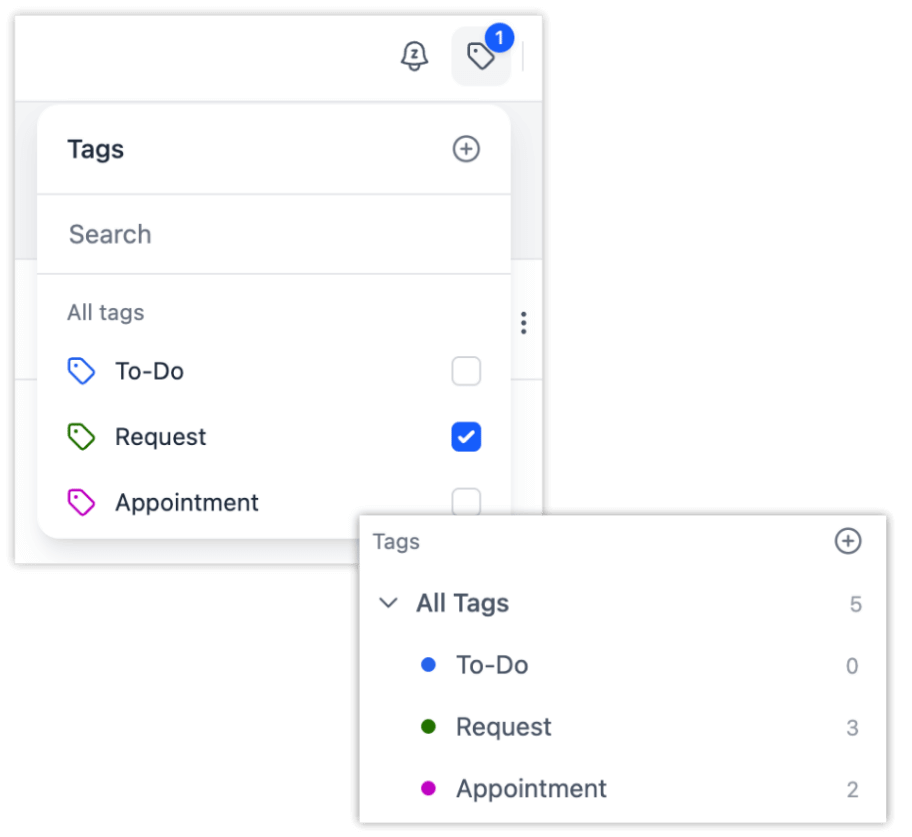The image size is (912, 837).
Task: Click the snooze bell icon
Action: pos(414,56)
